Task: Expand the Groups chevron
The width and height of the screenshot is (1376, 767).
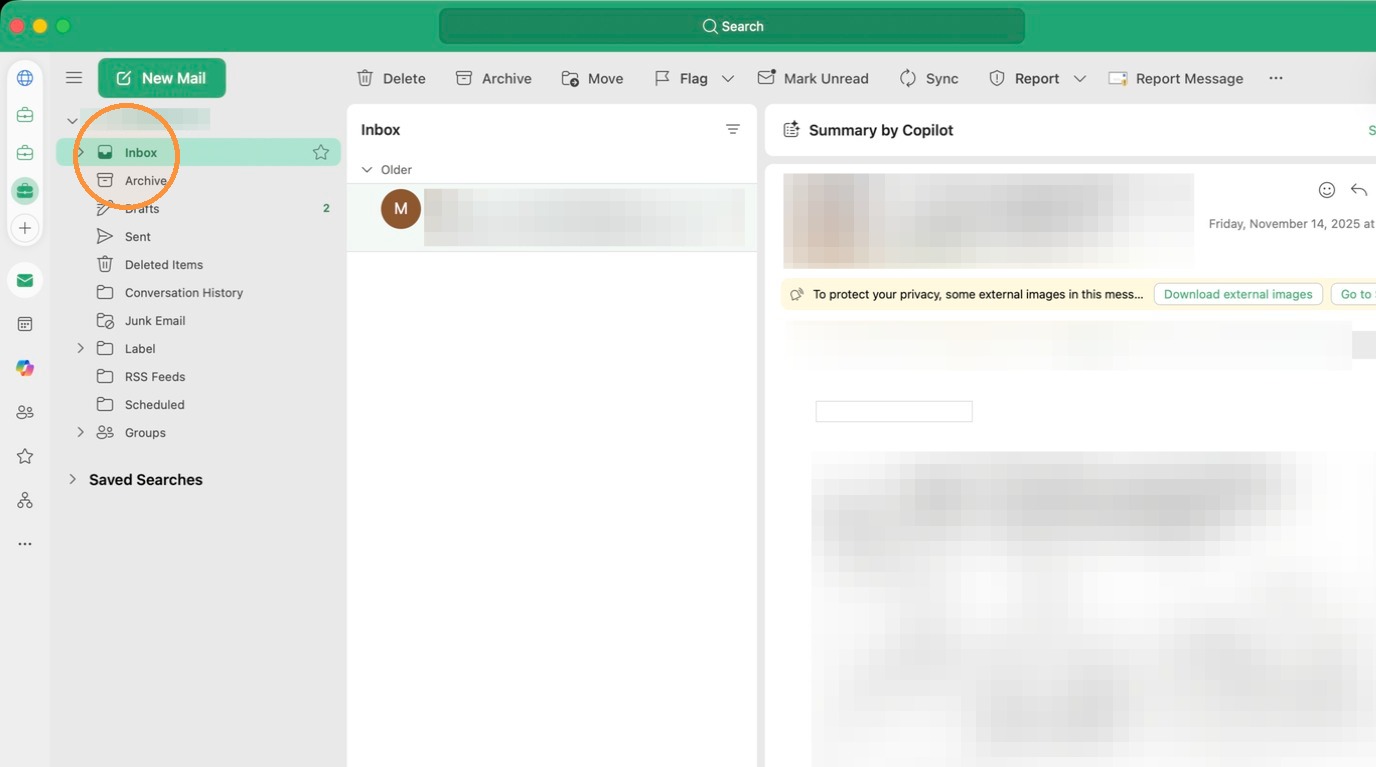Action: 80,432
